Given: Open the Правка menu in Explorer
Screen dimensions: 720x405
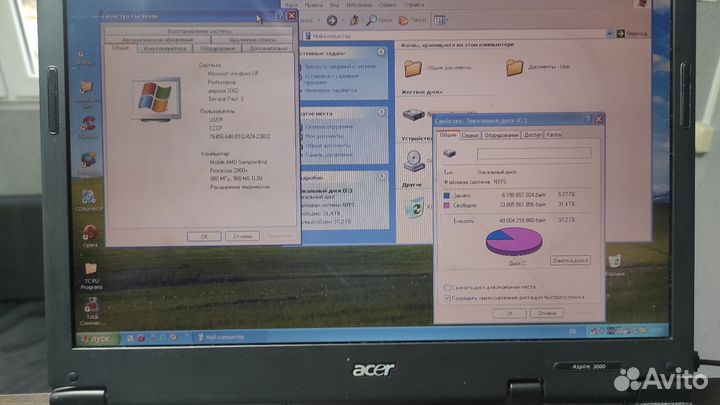Looking at the screenshot, I should pos(313,5).
